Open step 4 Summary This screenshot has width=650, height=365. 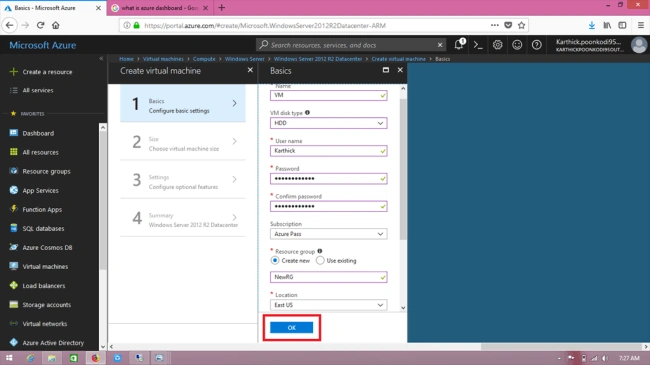coord(183,218)
